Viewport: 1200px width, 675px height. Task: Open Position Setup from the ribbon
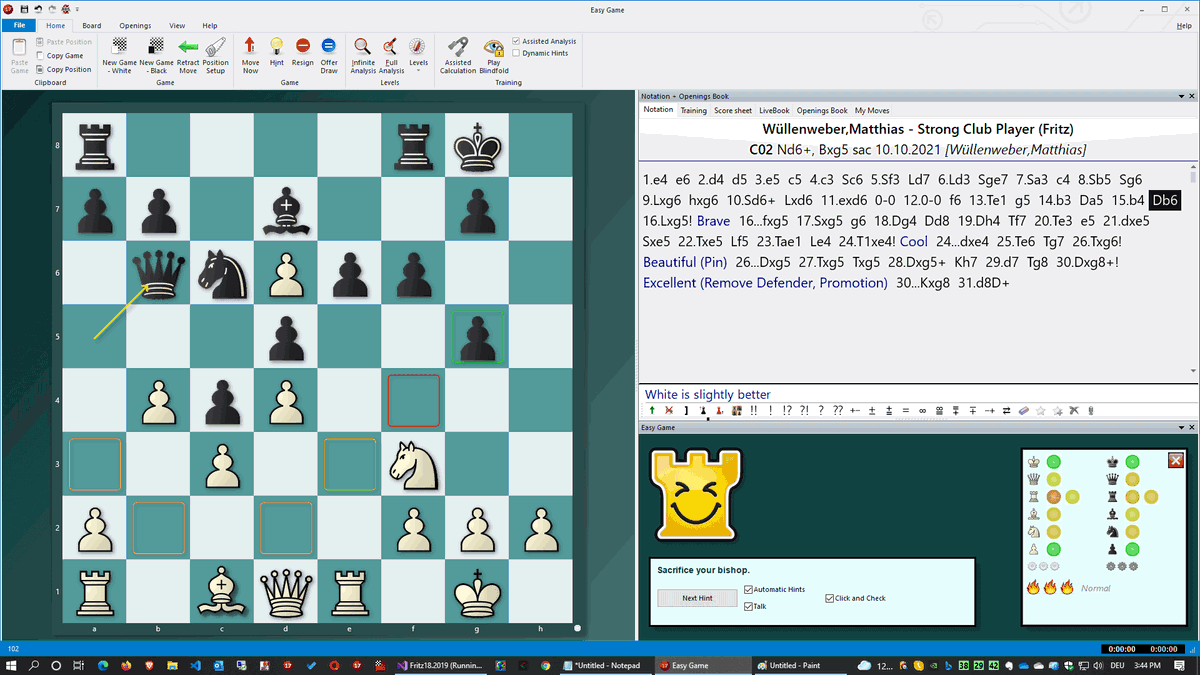pyautogui.click(x=216, y=47)
